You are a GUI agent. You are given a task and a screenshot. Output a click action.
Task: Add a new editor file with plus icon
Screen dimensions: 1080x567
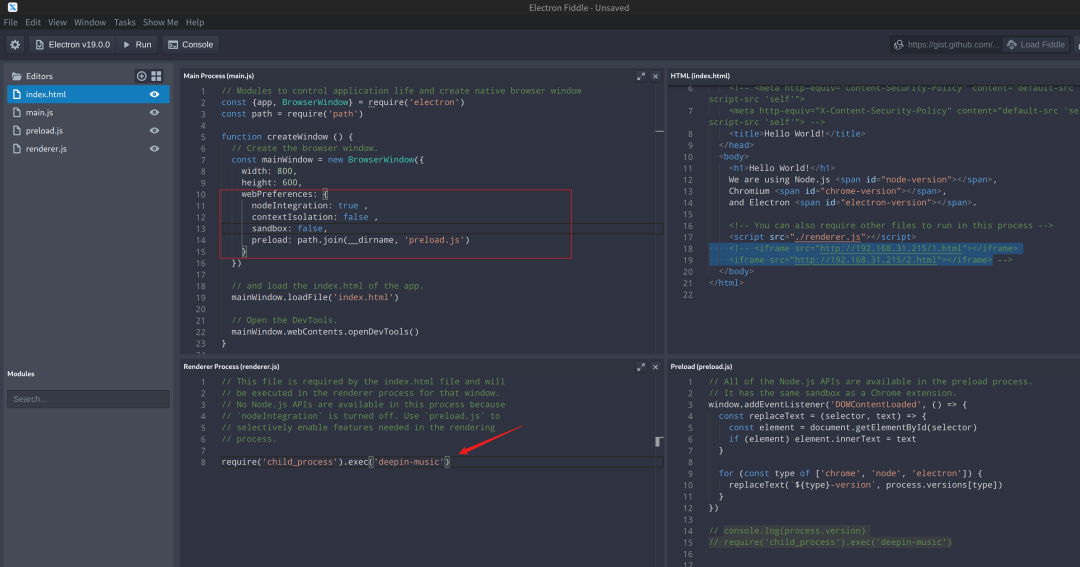[141, 76]
